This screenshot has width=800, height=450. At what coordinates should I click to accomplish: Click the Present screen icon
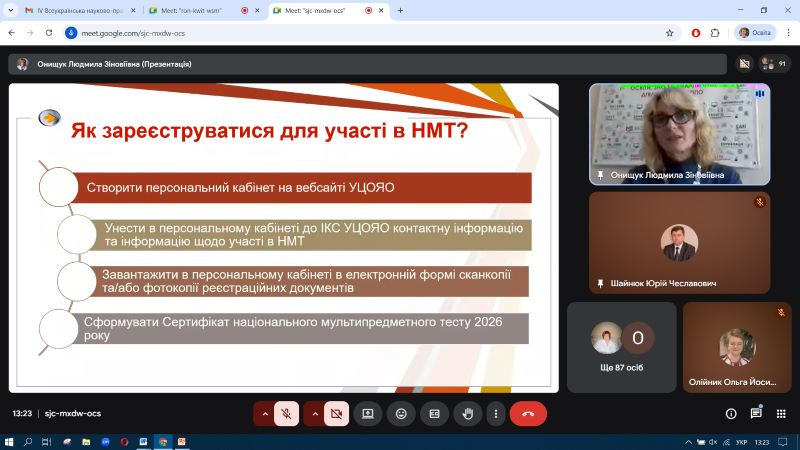(368, 413)
